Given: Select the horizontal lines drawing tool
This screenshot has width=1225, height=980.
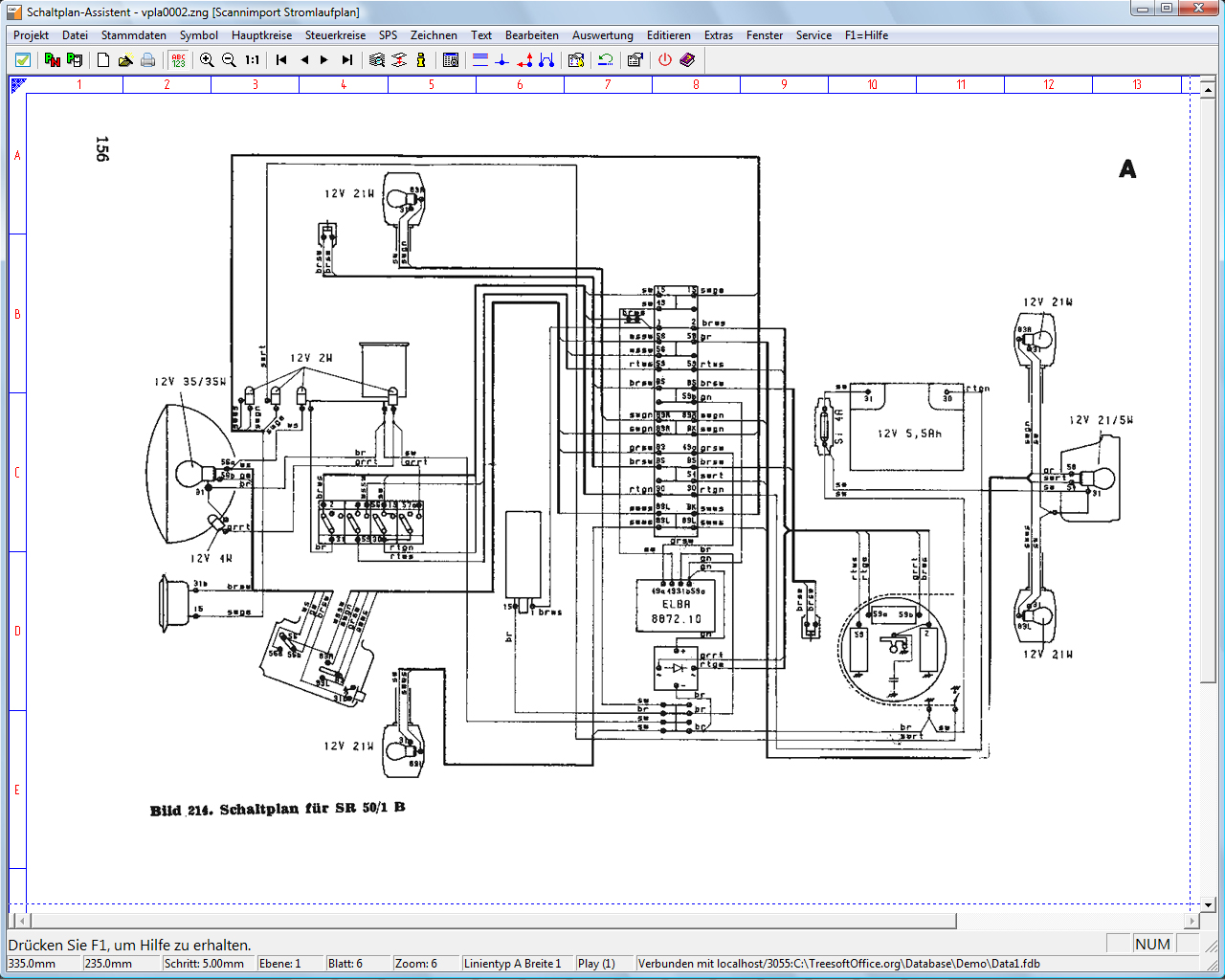Looking at the screenshot, I should pos(480,59).
